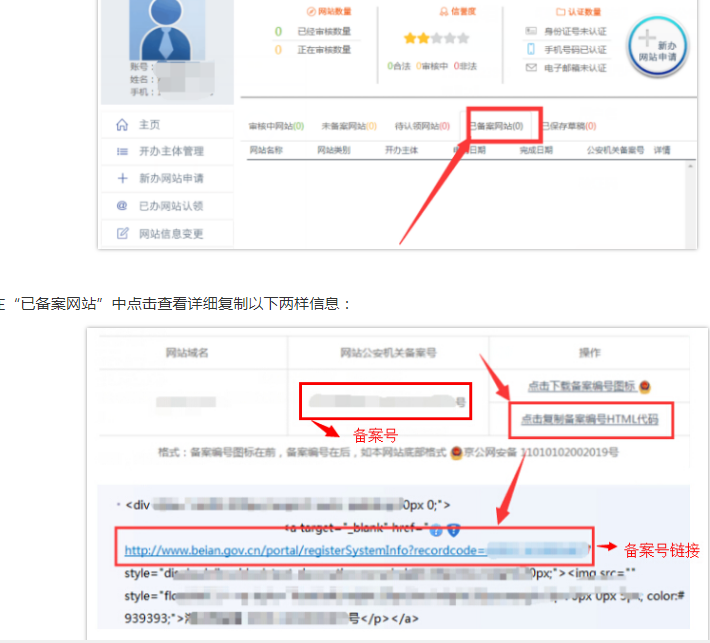
Task: Click the envelope icon for 电子邮箱未认证
Action: [531, 68]
